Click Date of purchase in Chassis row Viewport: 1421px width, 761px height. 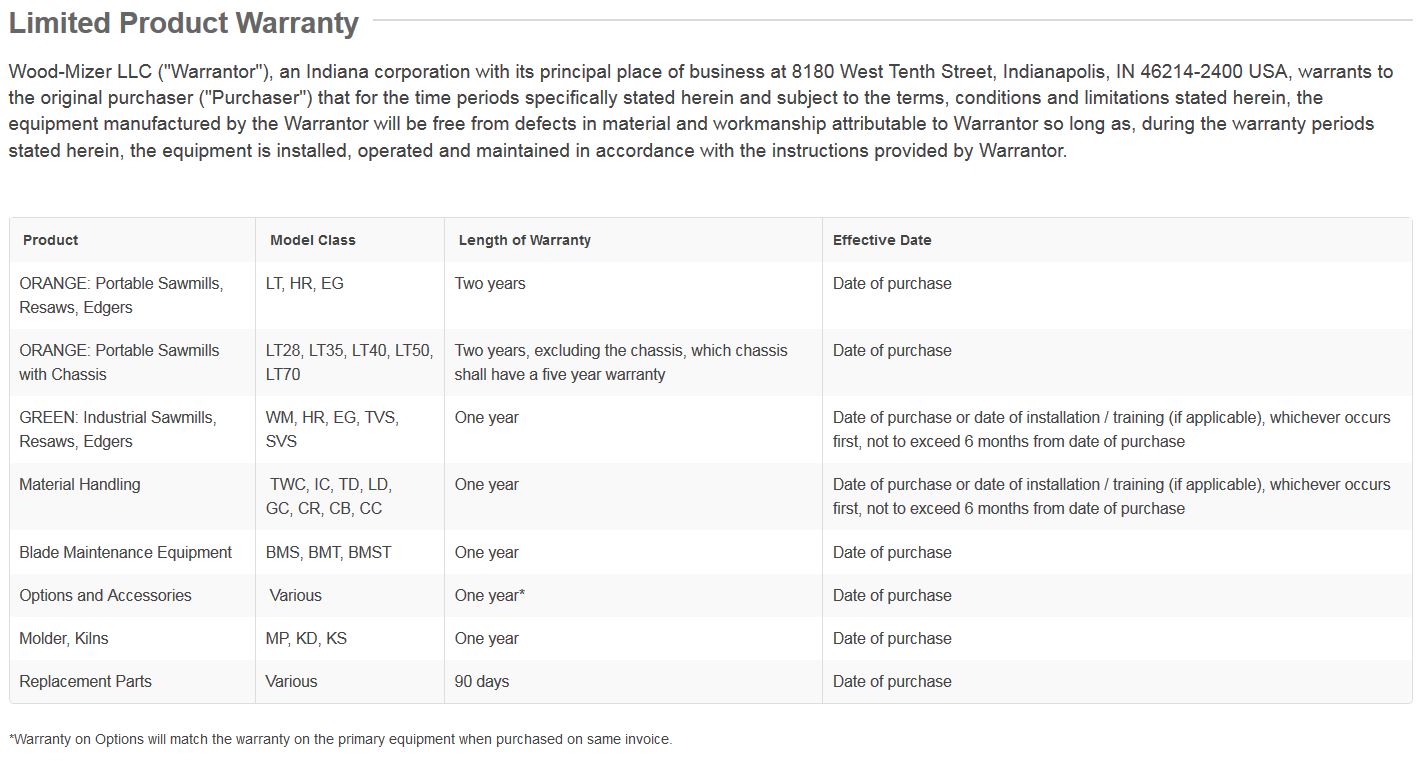[x=892, y=350]
